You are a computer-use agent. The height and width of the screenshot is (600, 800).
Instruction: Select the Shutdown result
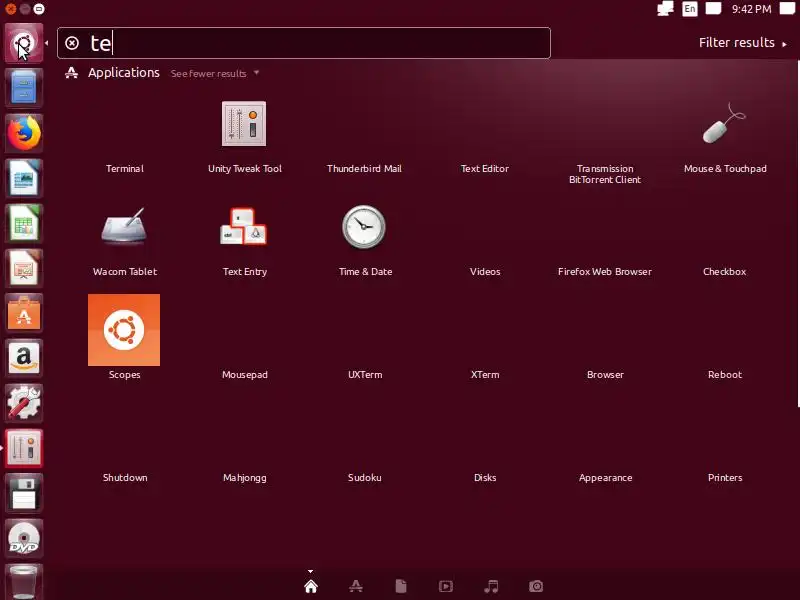coord(125,478)
